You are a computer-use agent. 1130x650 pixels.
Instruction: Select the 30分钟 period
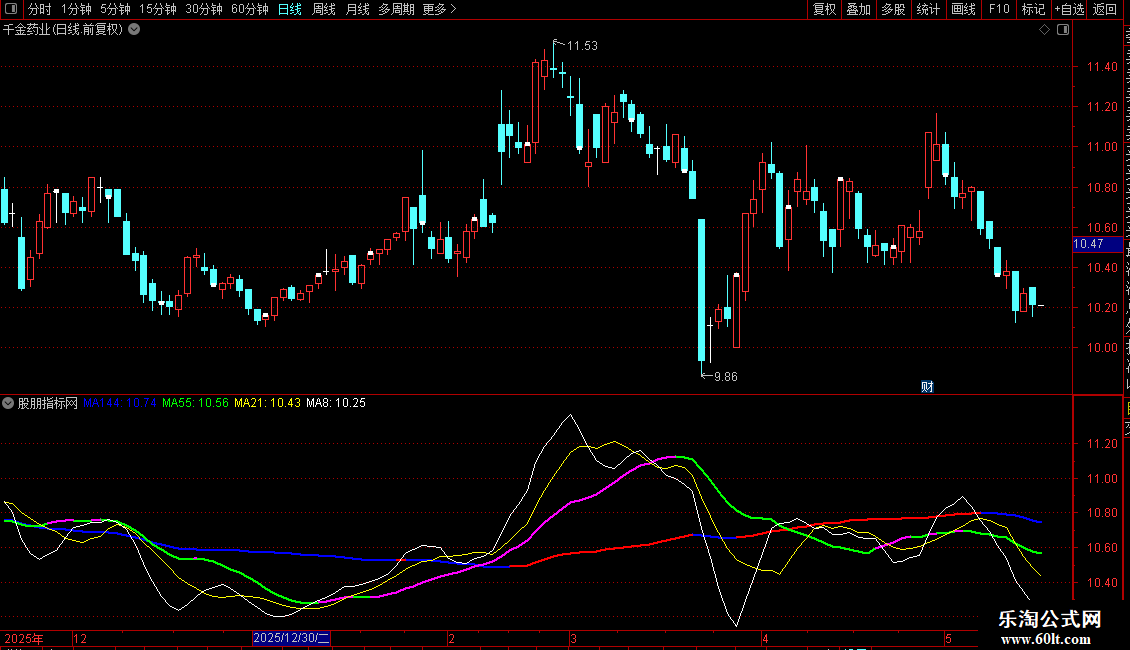(x=204, y=9)
